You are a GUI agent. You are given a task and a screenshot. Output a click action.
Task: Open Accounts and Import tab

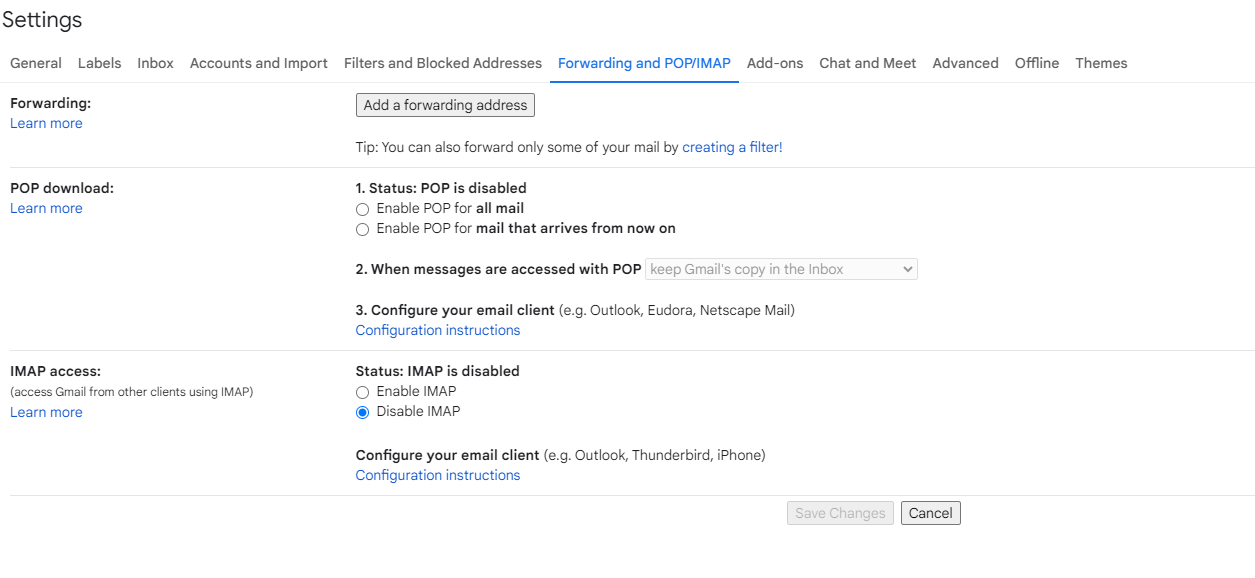258,63
